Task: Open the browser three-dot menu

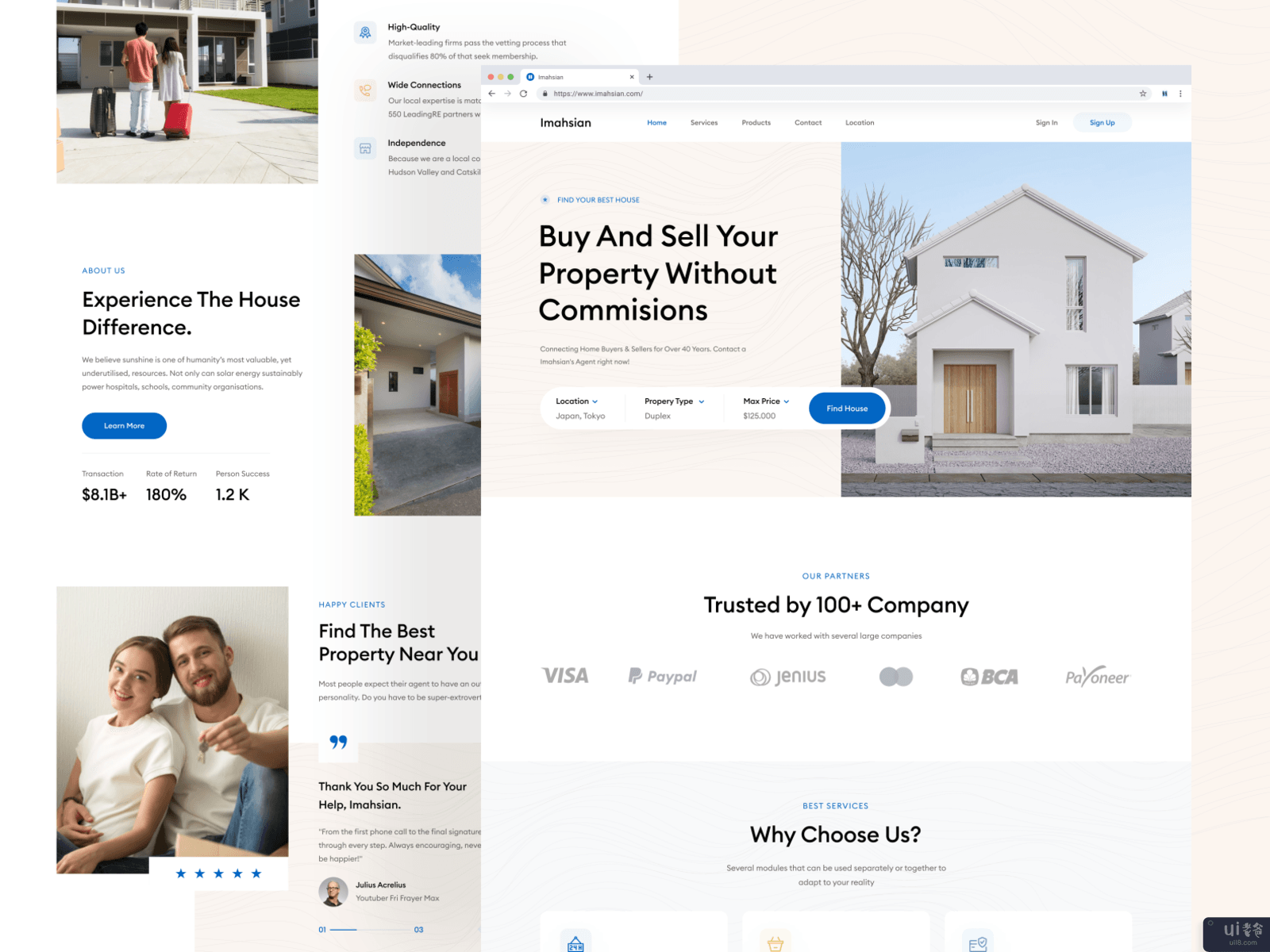Action: [x=1180, y=94]
